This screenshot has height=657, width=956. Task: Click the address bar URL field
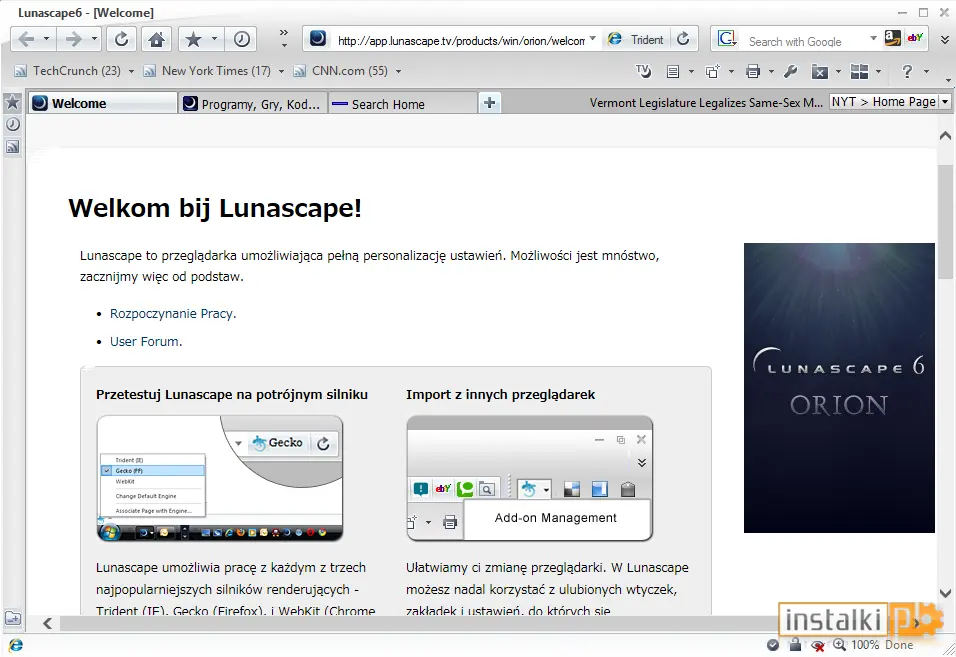[x=461, y=40]
